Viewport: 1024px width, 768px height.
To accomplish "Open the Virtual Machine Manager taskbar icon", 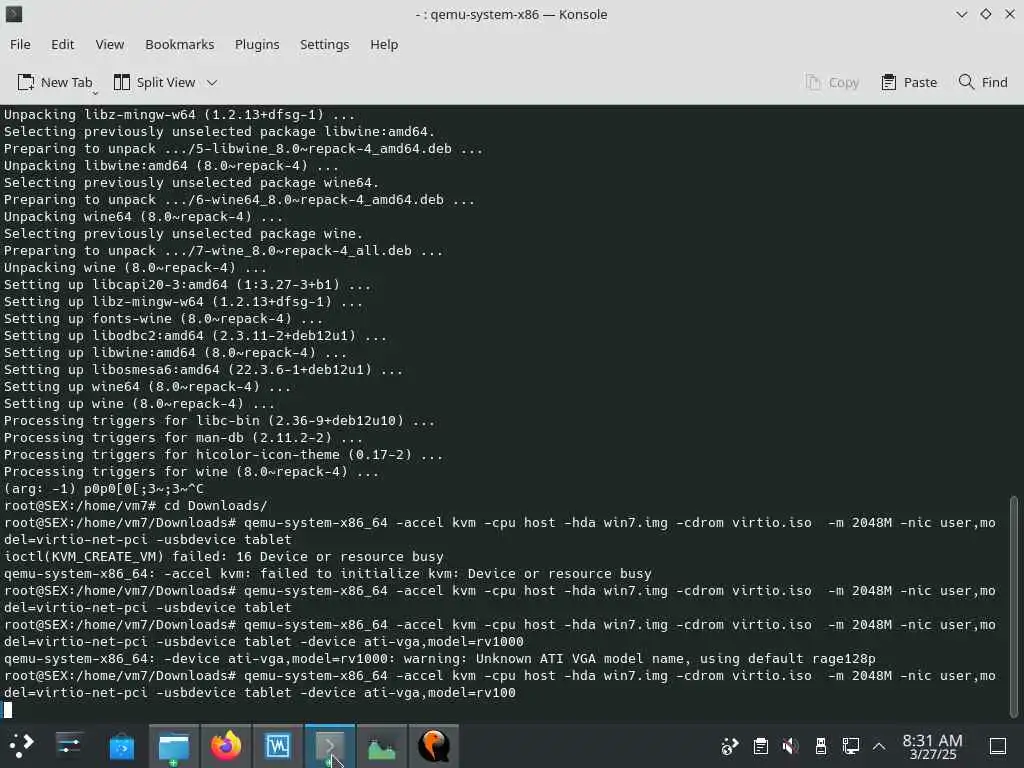I will click(x=278, y=746).
